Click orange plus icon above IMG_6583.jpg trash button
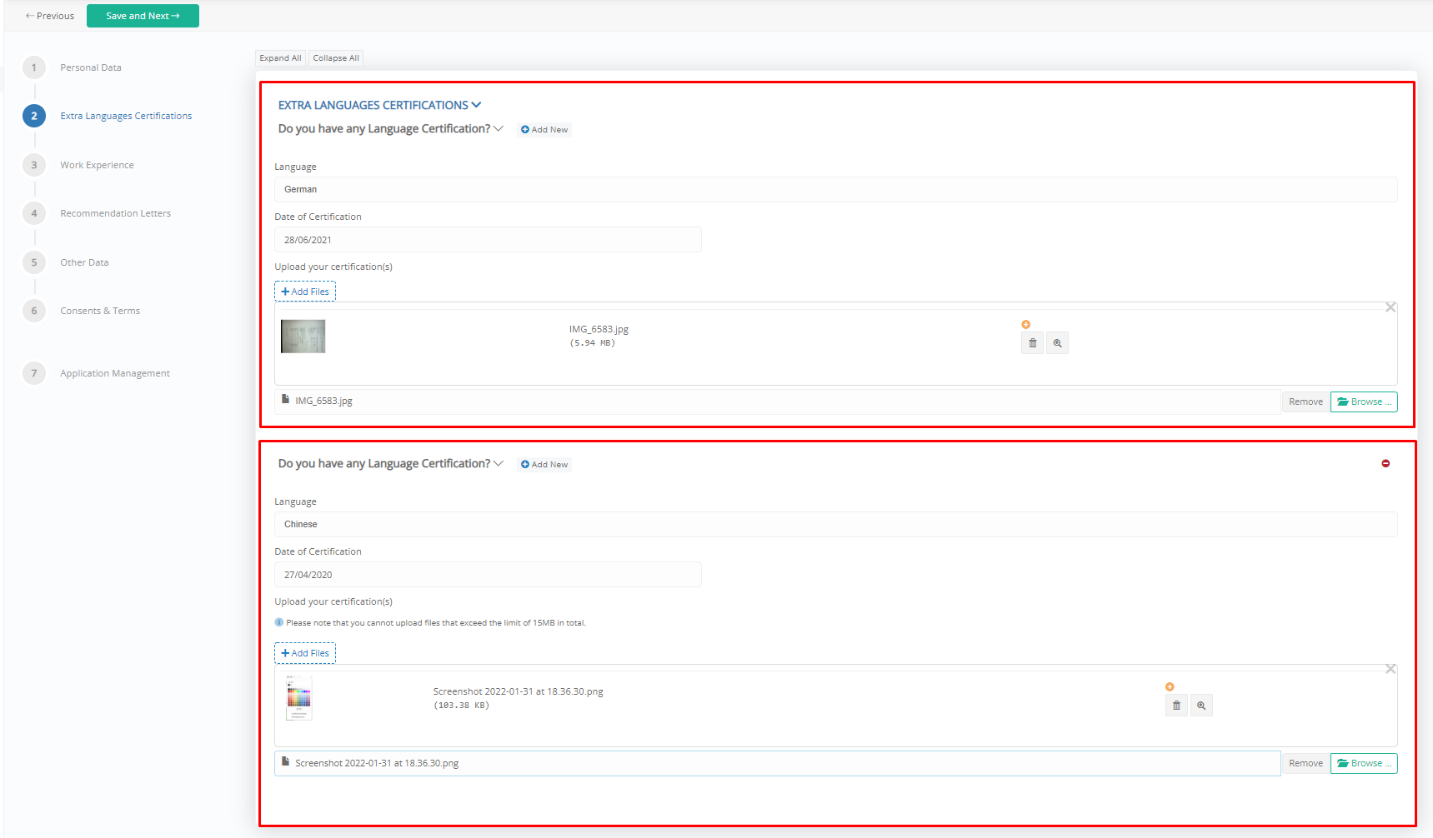Viewport: 1433px width, 838px height. [1025, 324]
